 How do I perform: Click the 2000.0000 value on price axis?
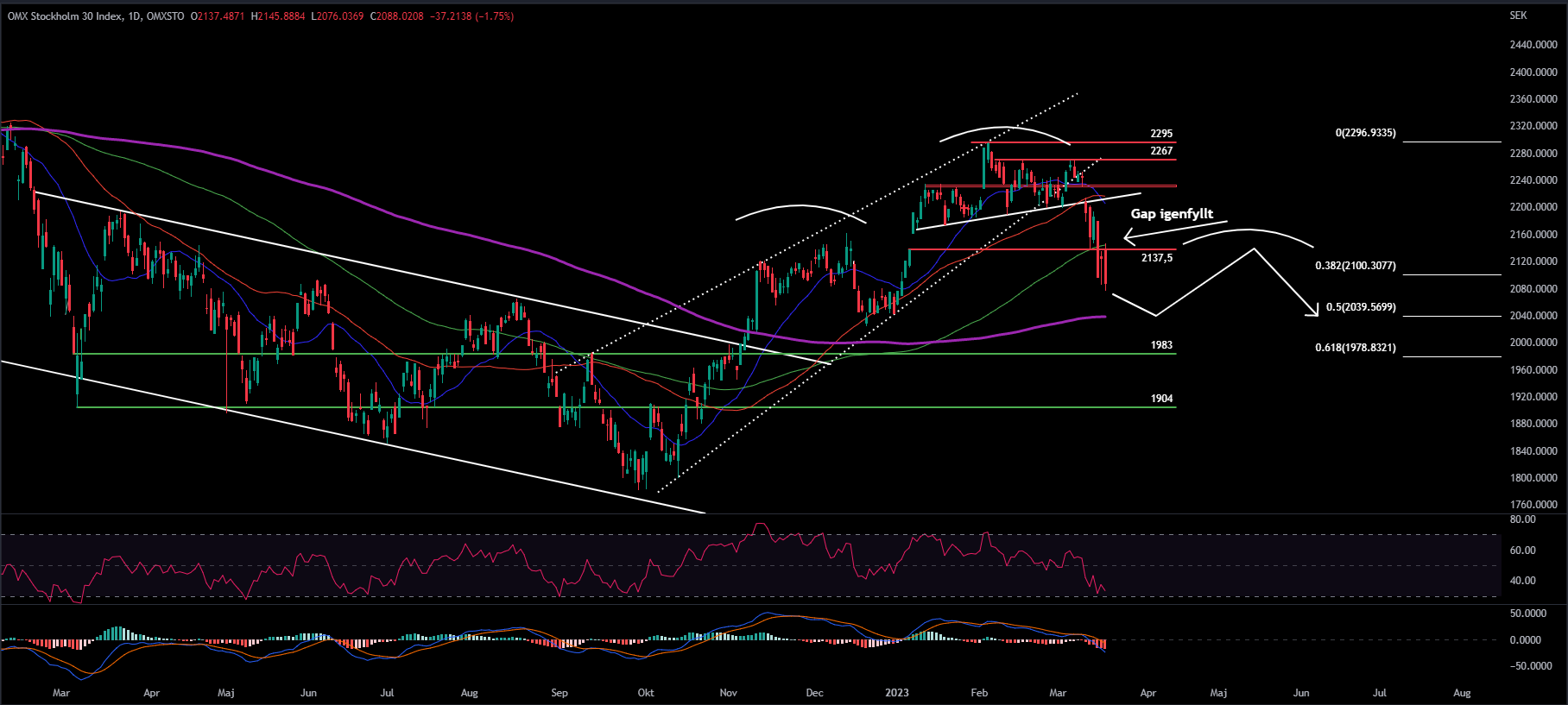[1533, 343]
